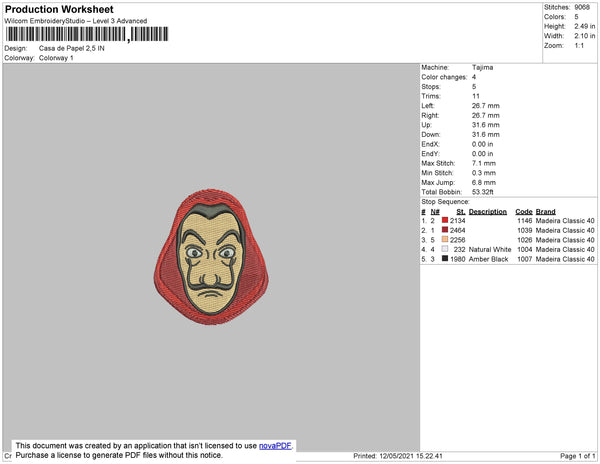The width and height of the screenshot is (600, 464).
Task: Click the Width value '2.10 in'
Action: coord(584,36)
